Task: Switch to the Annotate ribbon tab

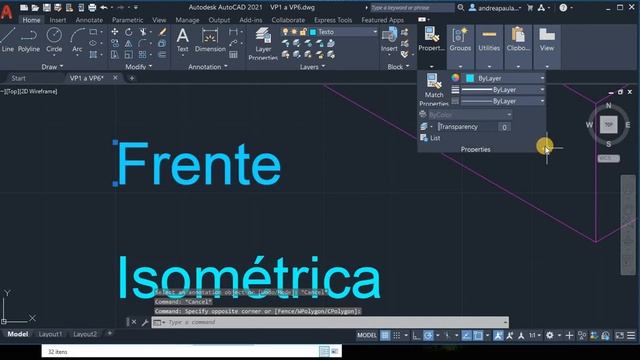Action: point(89,20)
